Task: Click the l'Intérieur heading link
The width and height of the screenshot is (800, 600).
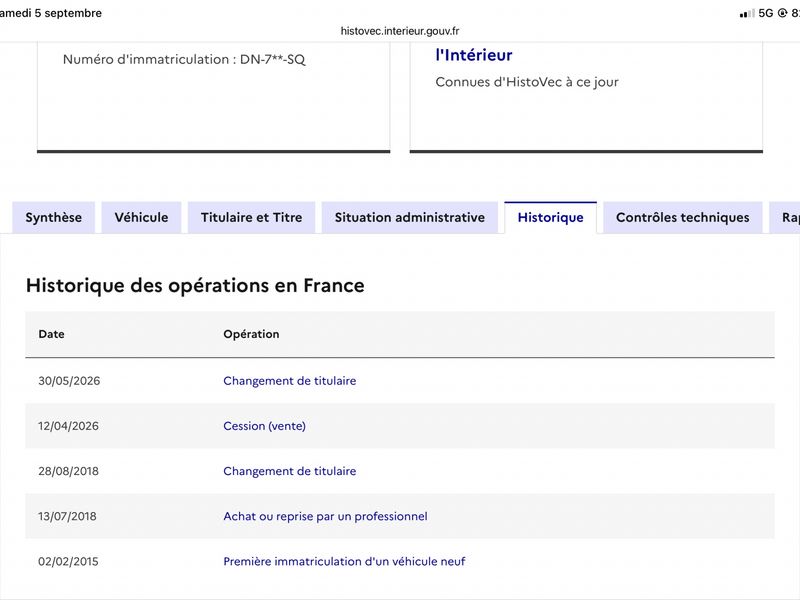Action: (473, 55)
